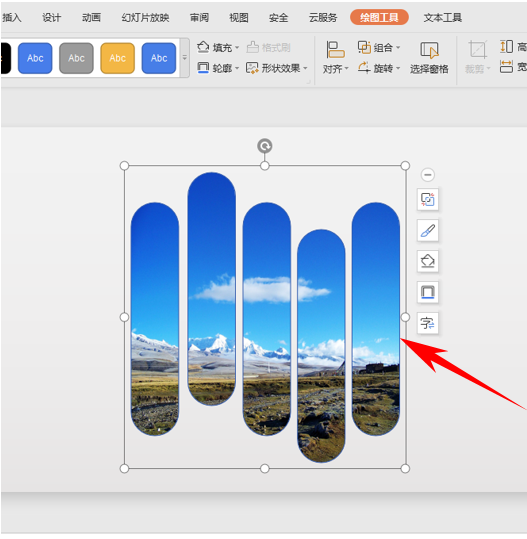
Task: Switch to the 设计 tab
Action: click(52, 17)
